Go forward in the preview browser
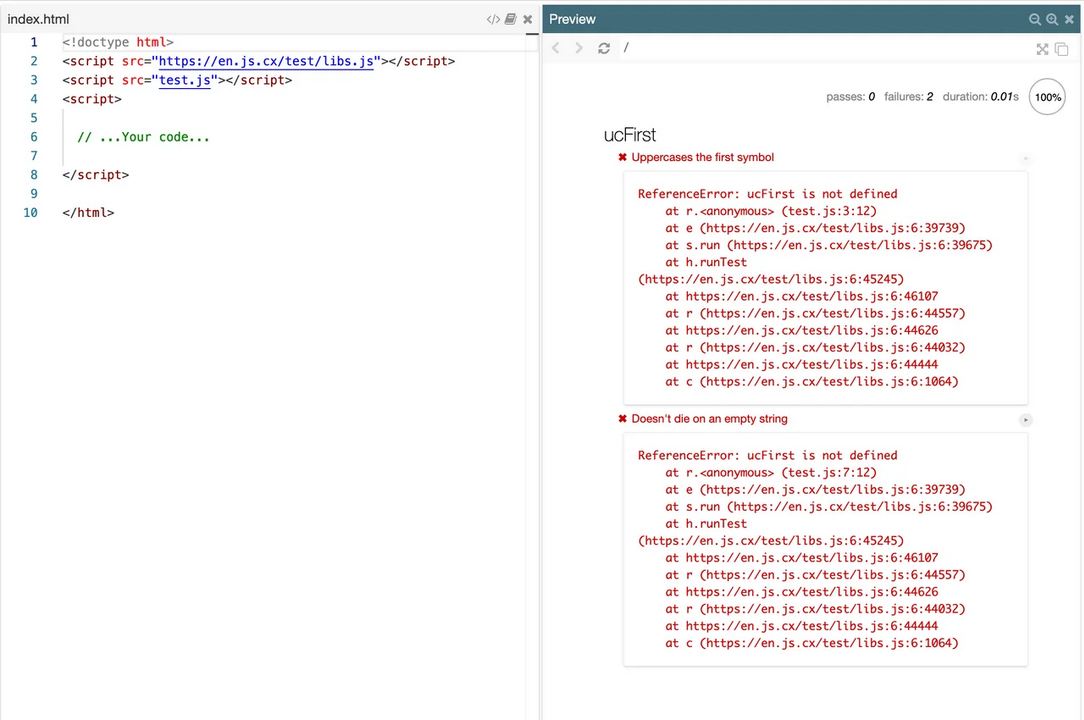The width and height of the screenshot is (1084, 720). pos(579,48)
